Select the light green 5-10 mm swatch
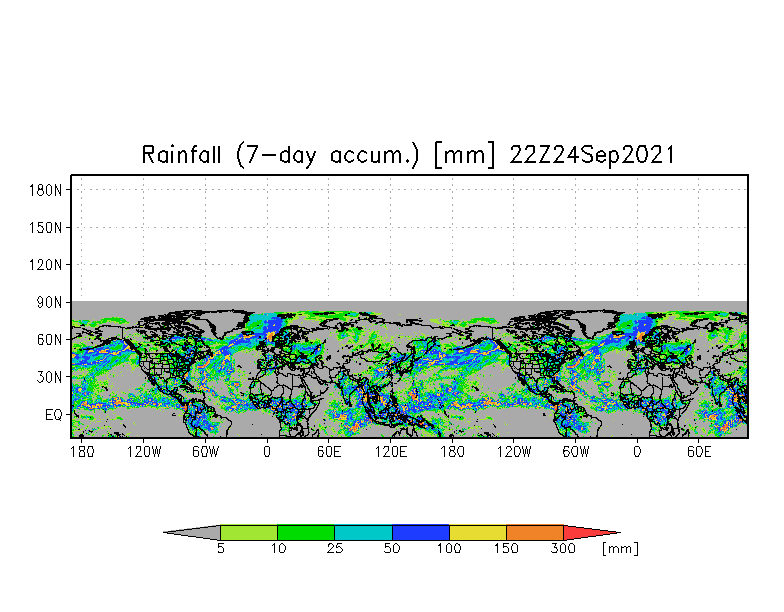Viewport: 784px width, 612px height. [x=249, y=532]
